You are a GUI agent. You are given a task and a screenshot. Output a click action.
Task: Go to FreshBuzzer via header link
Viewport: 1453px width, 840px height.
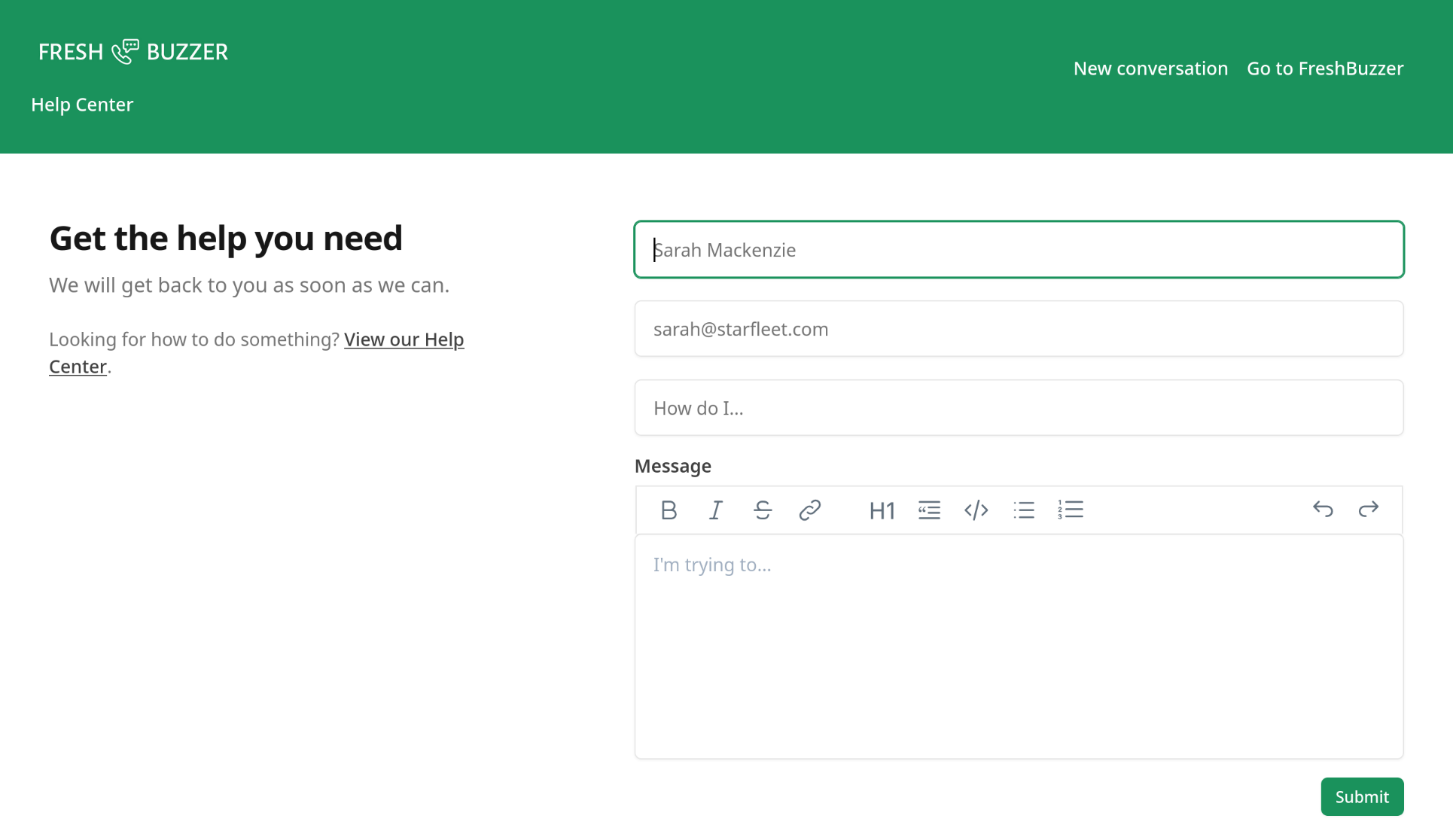[1325, 68]
